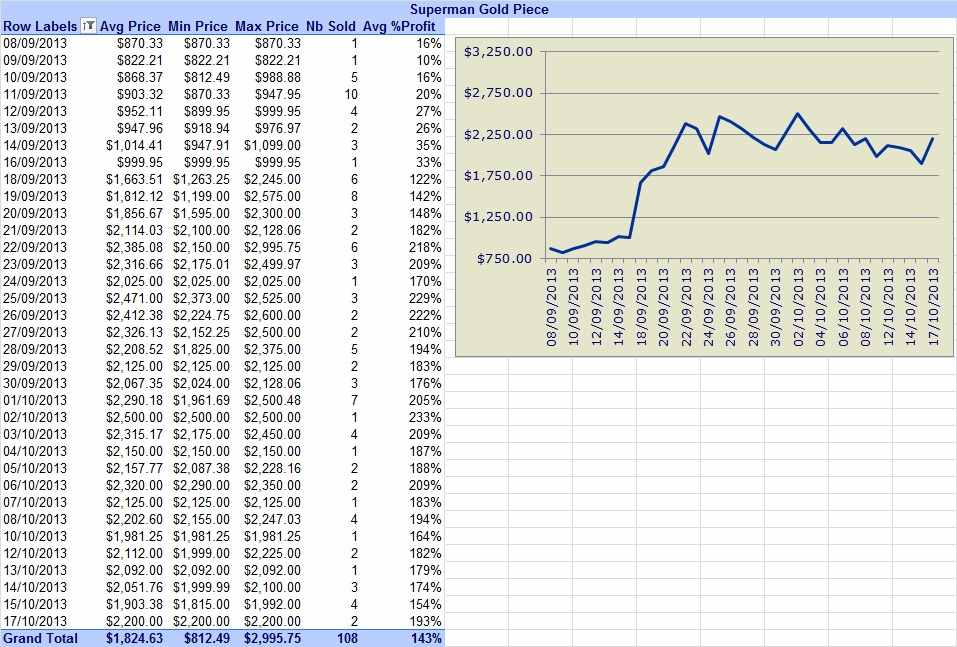957x647 pixels.
Task: Open the Row Labels filter dropdown
Action: click(x=88, y=26)
